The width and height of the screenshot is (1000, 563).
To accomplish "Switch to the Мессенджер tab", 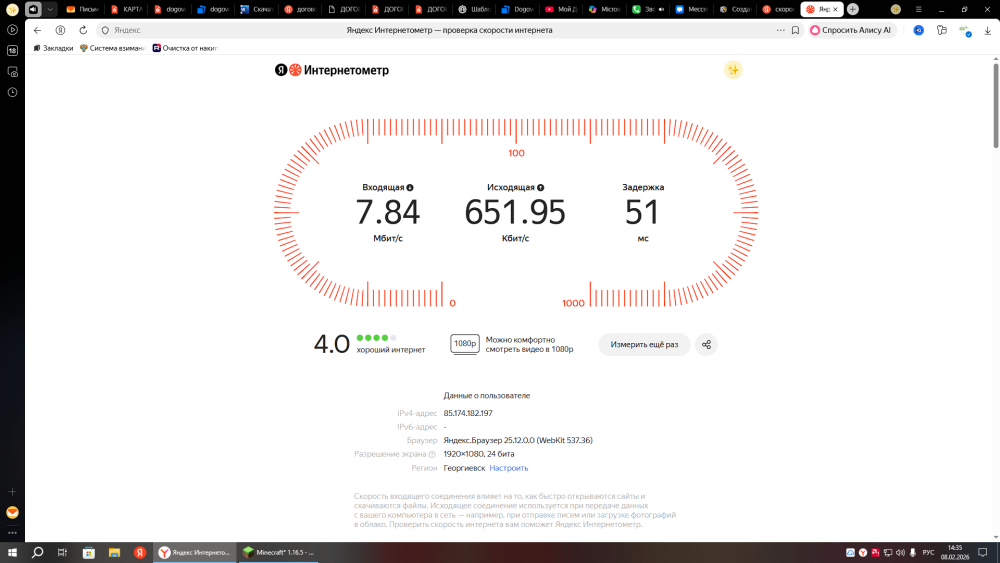I will [x=691, y=9].
